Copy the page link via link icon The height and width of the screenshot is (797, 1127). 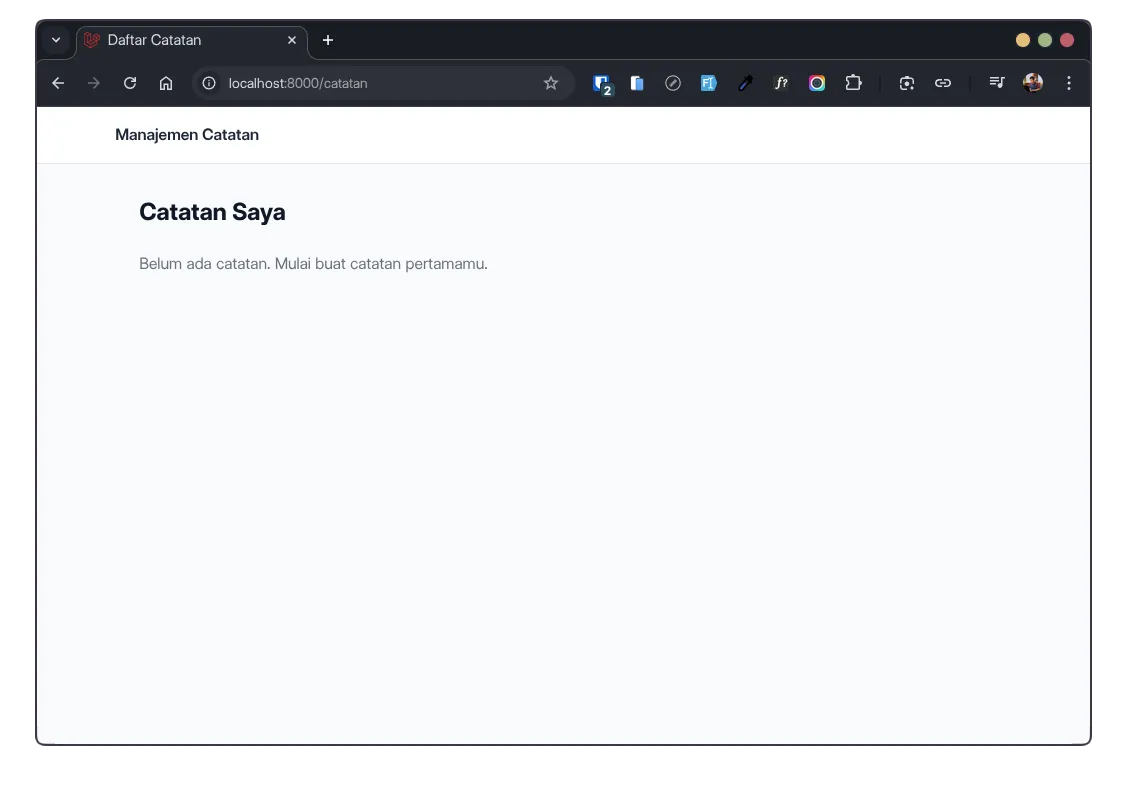coord(942,83)
